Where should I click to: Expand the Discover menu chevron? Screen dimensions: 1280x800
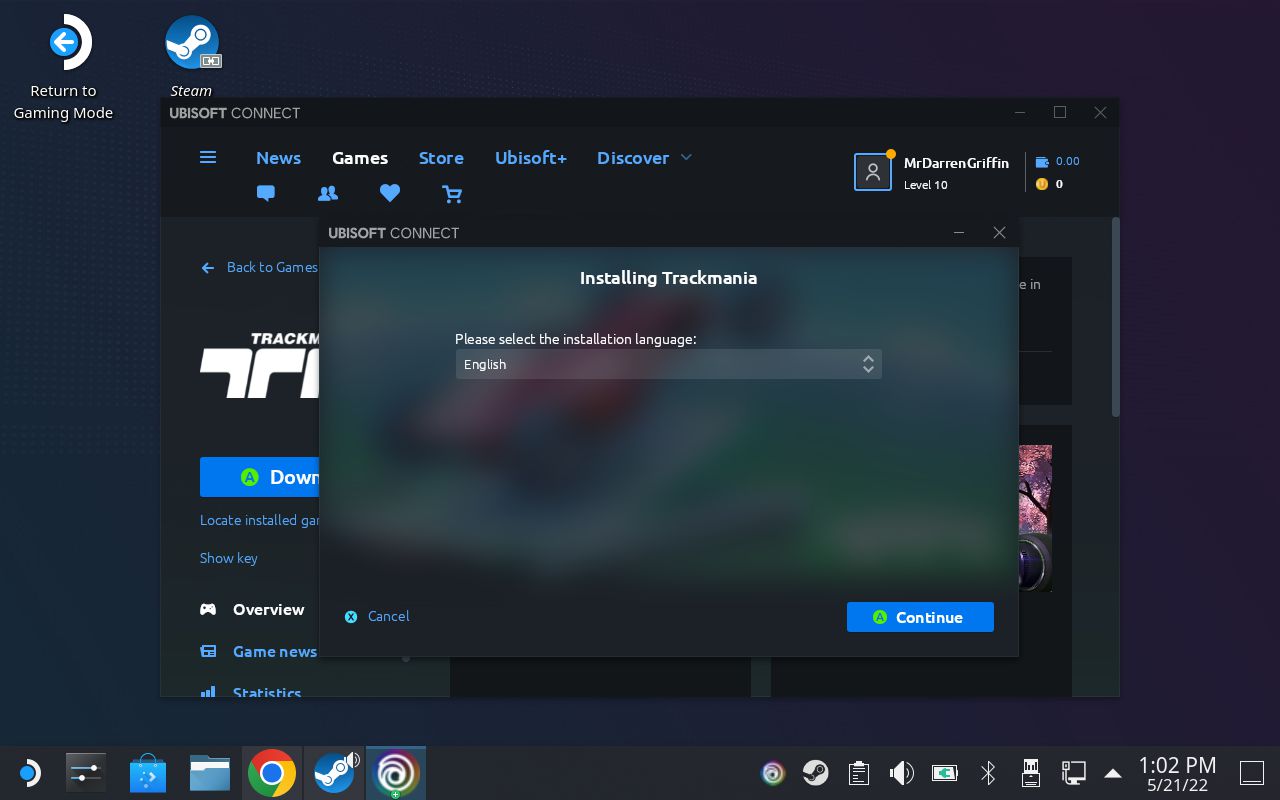(x=686, y=157)
